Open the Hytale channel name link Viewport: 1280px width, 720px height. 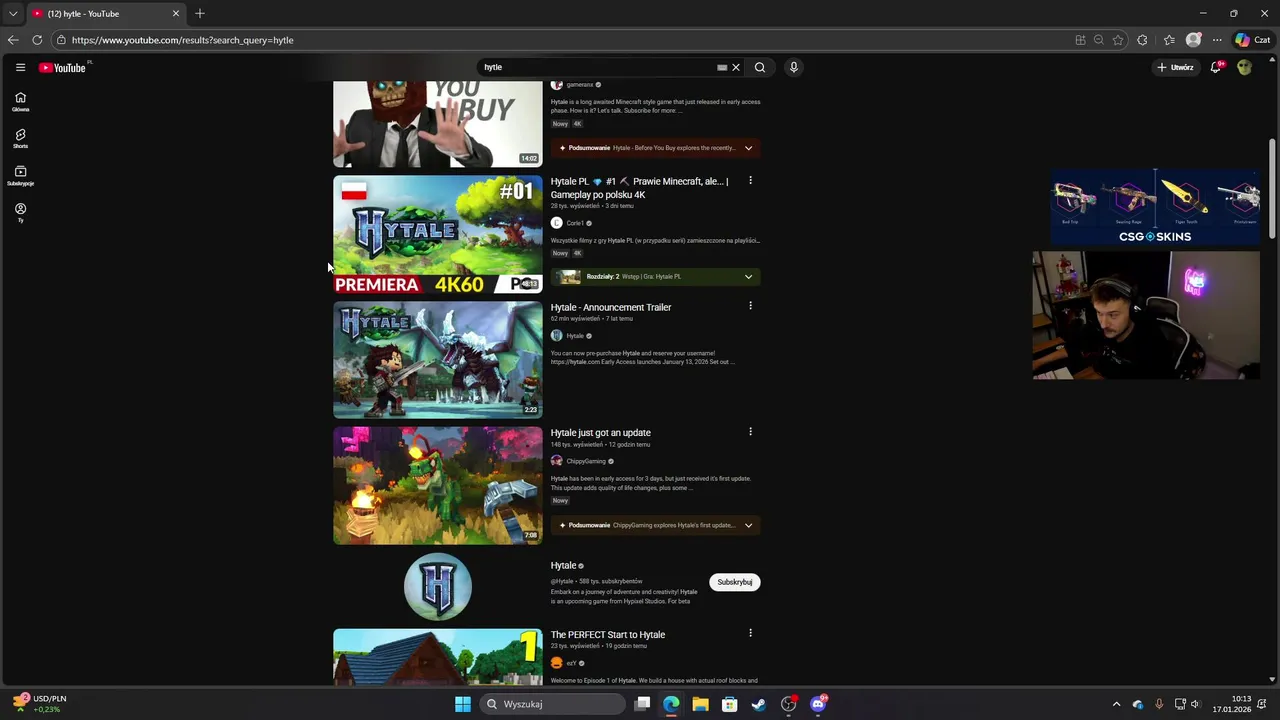pos(564,565)
